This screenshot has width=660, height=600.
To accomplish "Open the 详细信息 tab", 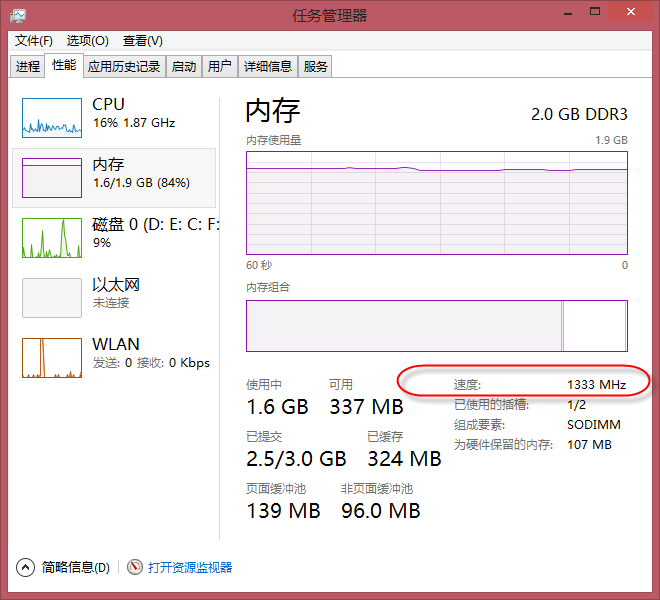I will (x=268, y=67).
